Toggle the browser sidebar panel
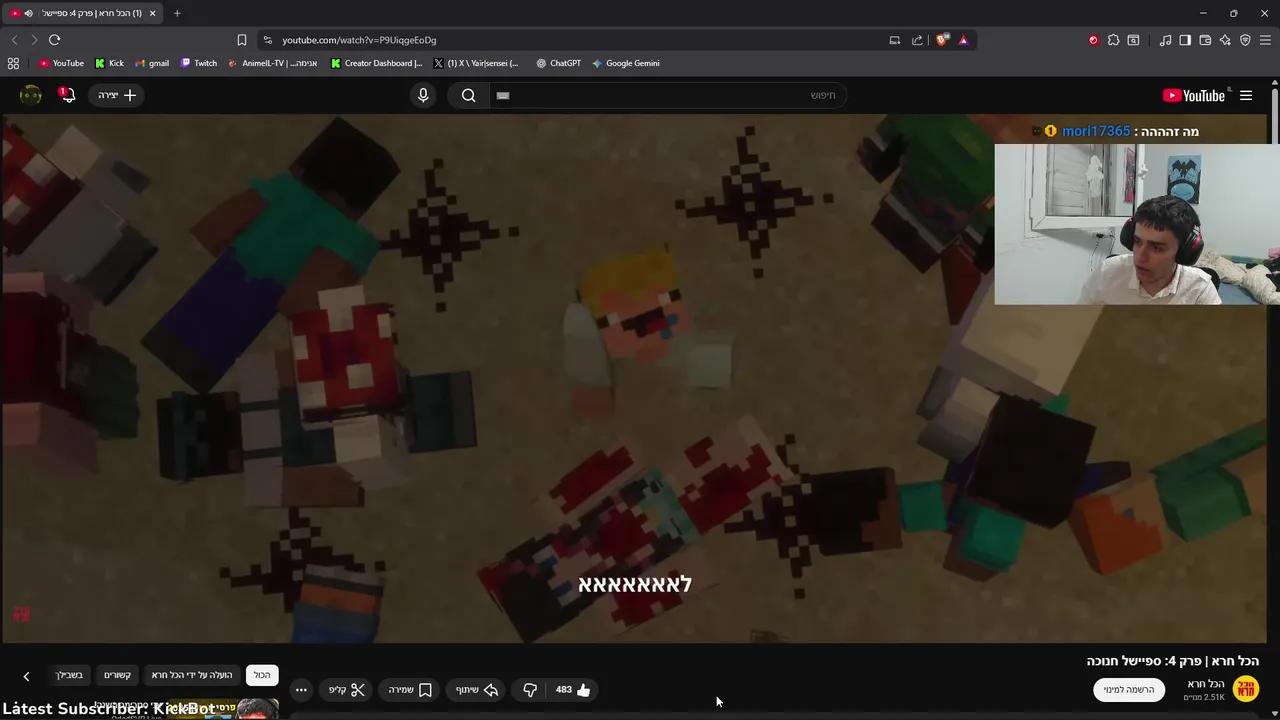 pyautogui.click(x=1185, y=40)
